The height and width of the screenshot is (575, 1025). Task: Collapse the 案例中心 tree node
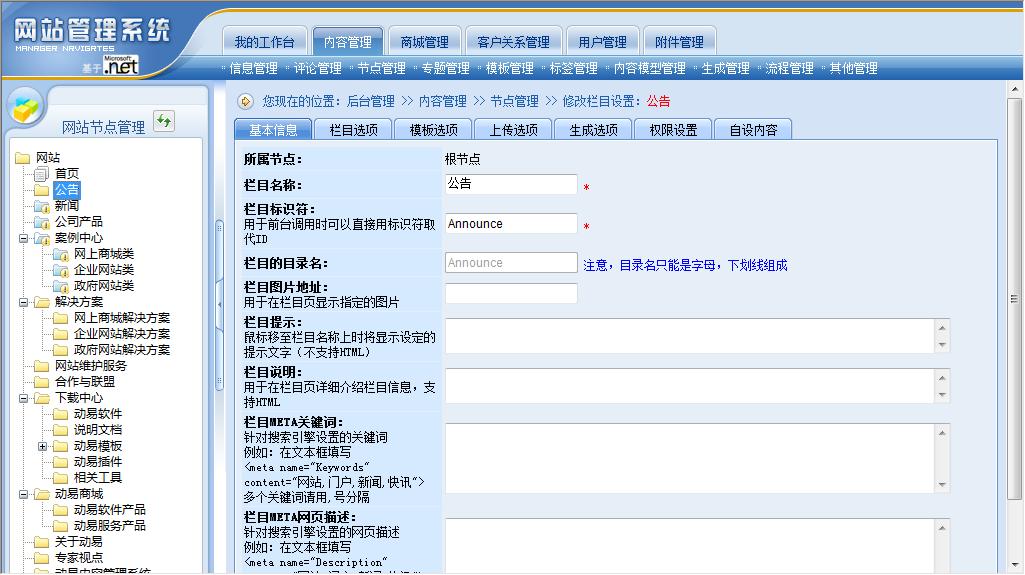pos(23,238)
